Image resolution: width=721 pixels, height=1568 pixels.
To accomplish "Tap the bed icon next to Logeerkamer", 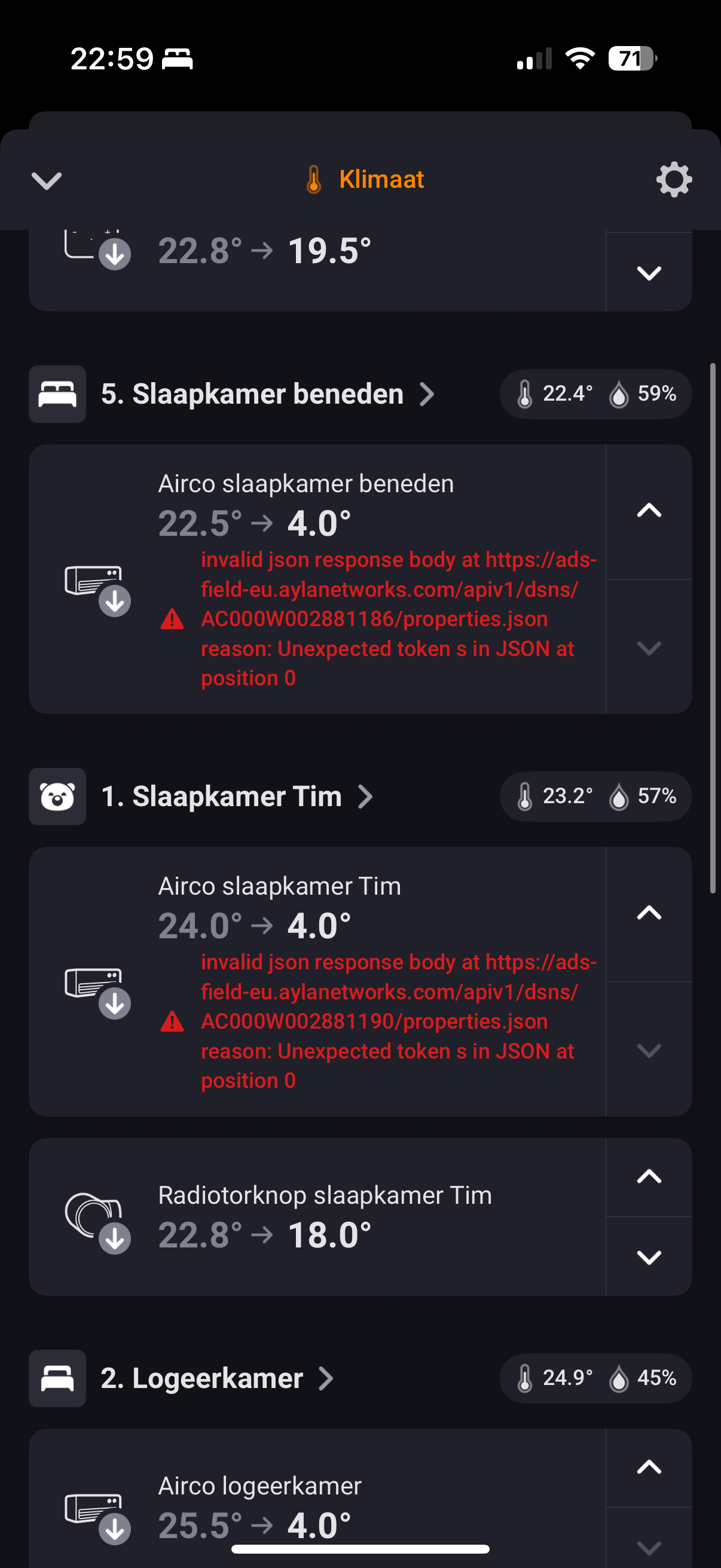I will pos(57,1378).
